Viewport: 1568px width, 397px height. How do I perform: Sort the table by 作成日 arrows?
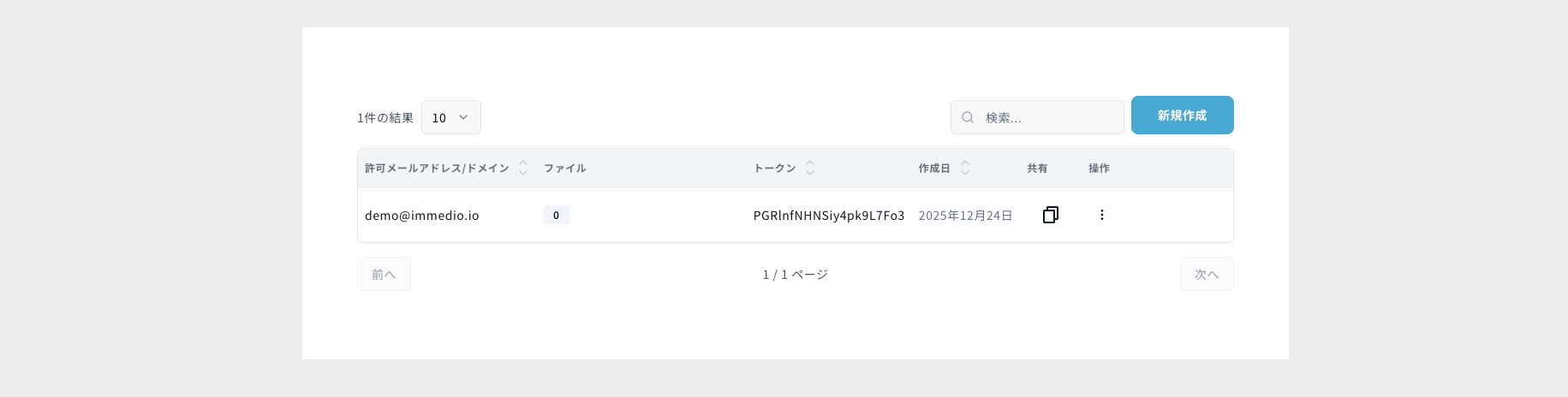pos(965,168)
